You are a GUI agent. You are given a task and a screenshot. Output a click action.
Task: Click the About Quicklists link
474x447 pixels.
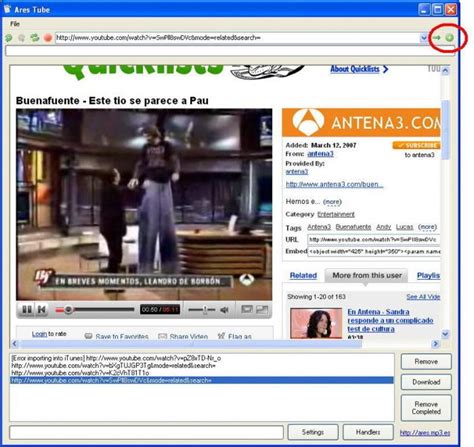pyautogui.click(x=359, y=69)
